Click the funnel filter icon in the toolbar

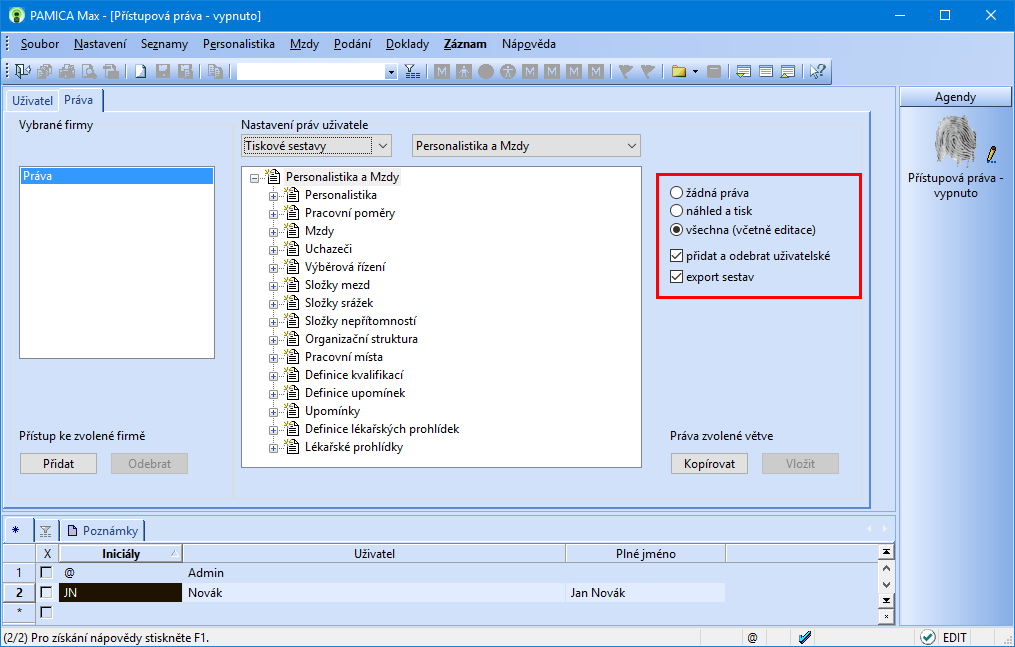pyautogui.click(x=412, y=71)
